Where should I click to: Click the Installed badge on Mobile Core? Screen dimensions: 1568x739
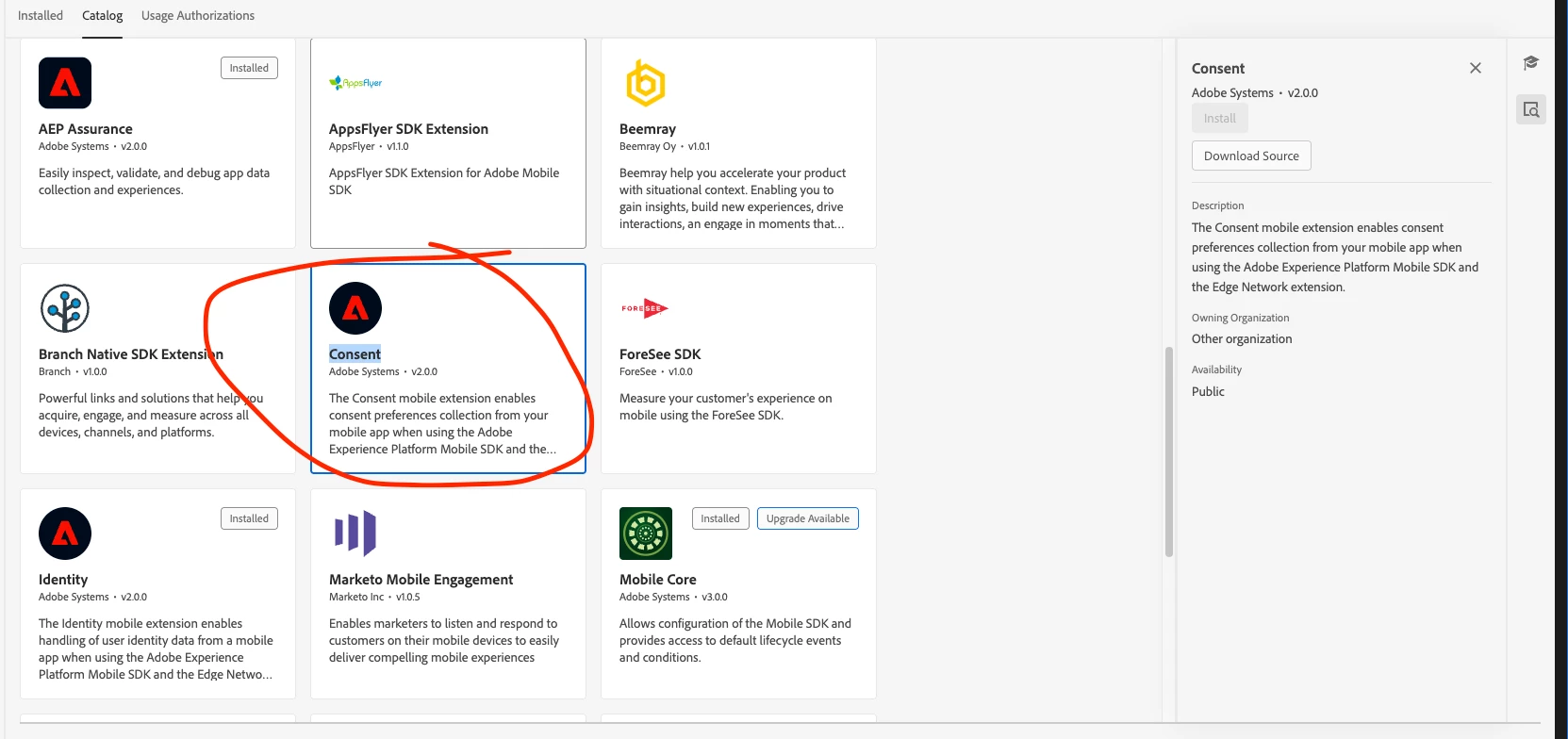coord(720,518)
